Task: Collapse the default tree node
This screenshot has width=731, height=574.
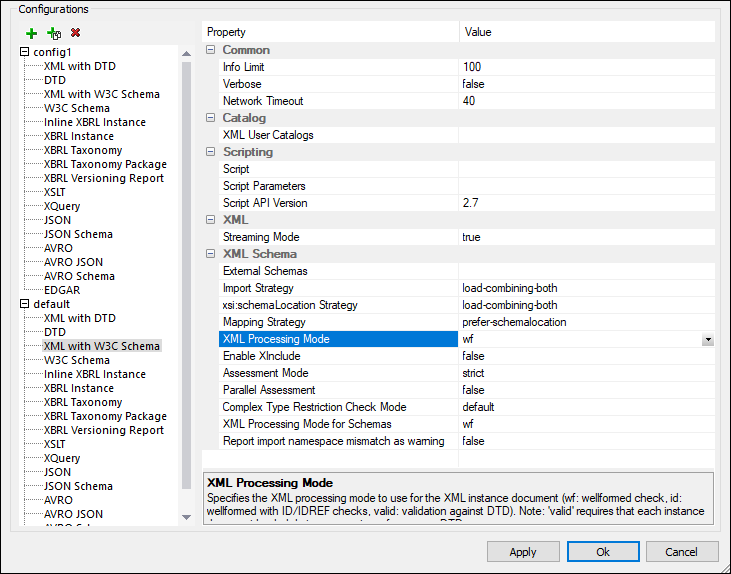Action: (x=25, y=304)
